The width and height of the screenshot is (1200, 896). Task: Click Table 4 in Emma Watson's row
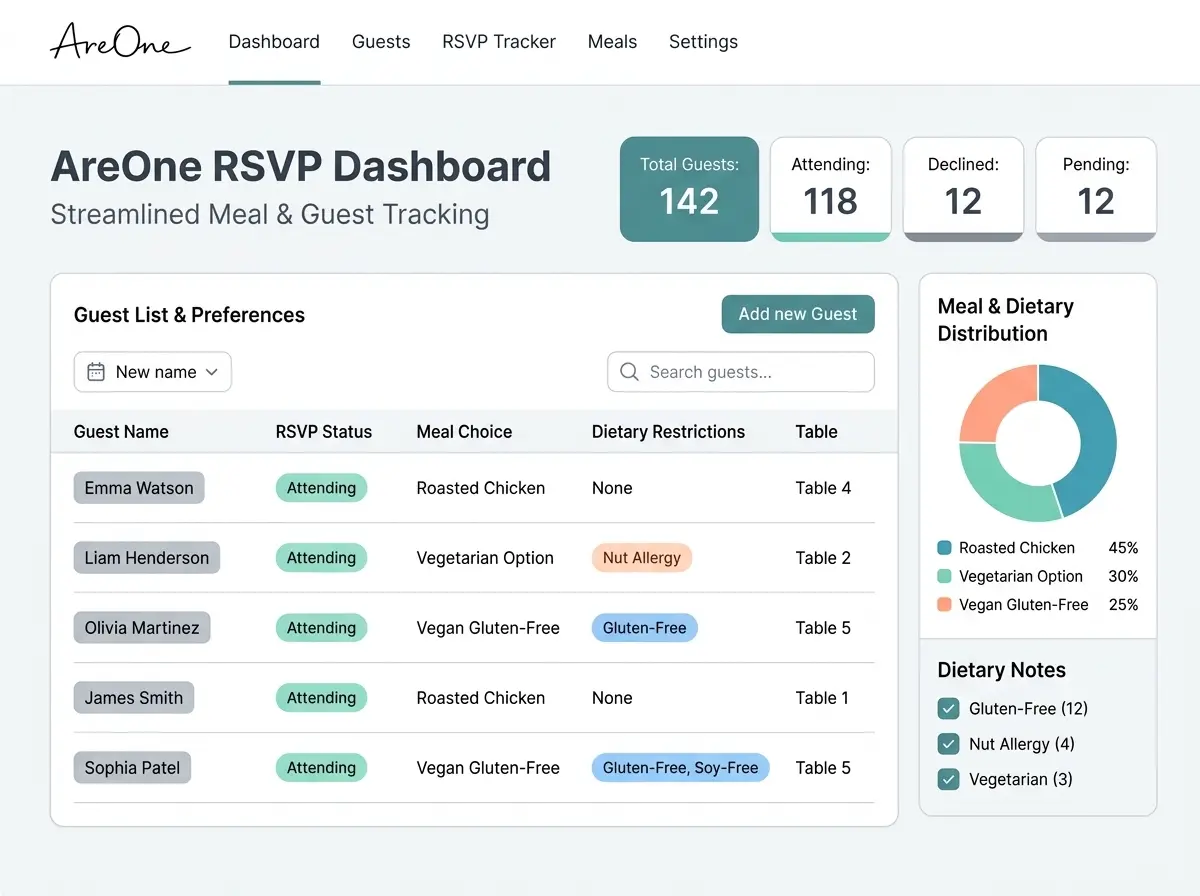tap(824, 488)
